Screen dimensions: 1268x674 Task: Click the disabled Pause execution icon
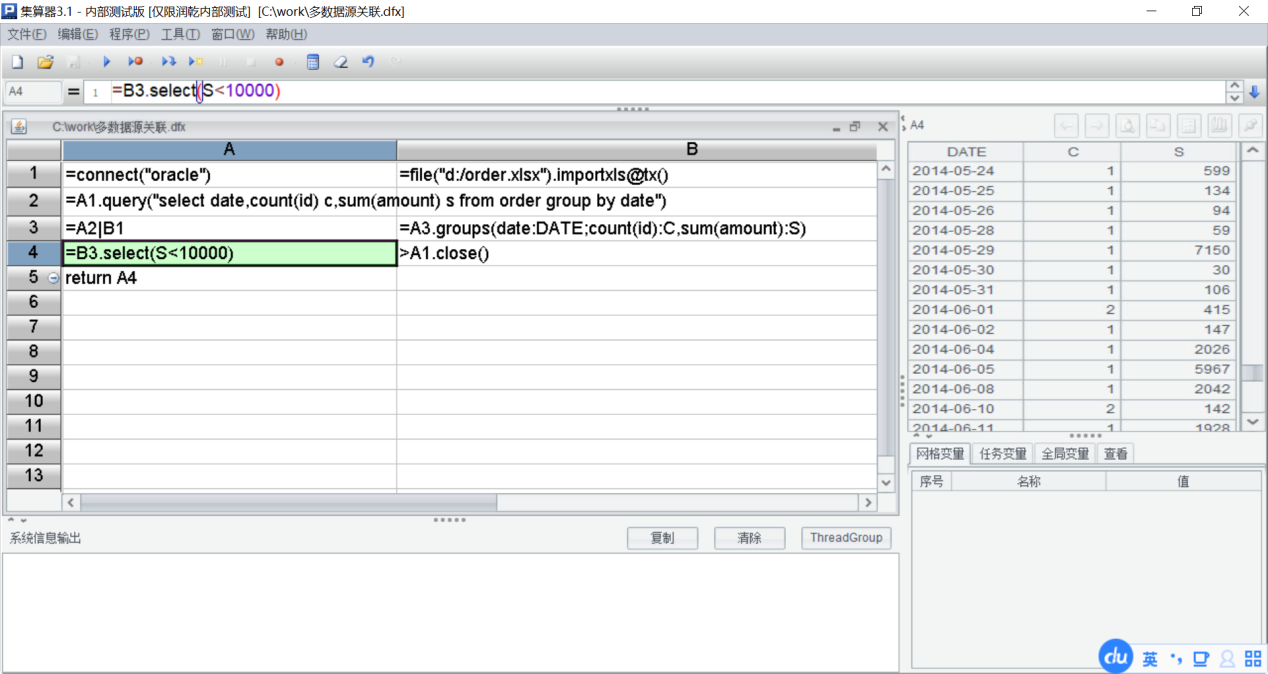(x=222, y=62)
